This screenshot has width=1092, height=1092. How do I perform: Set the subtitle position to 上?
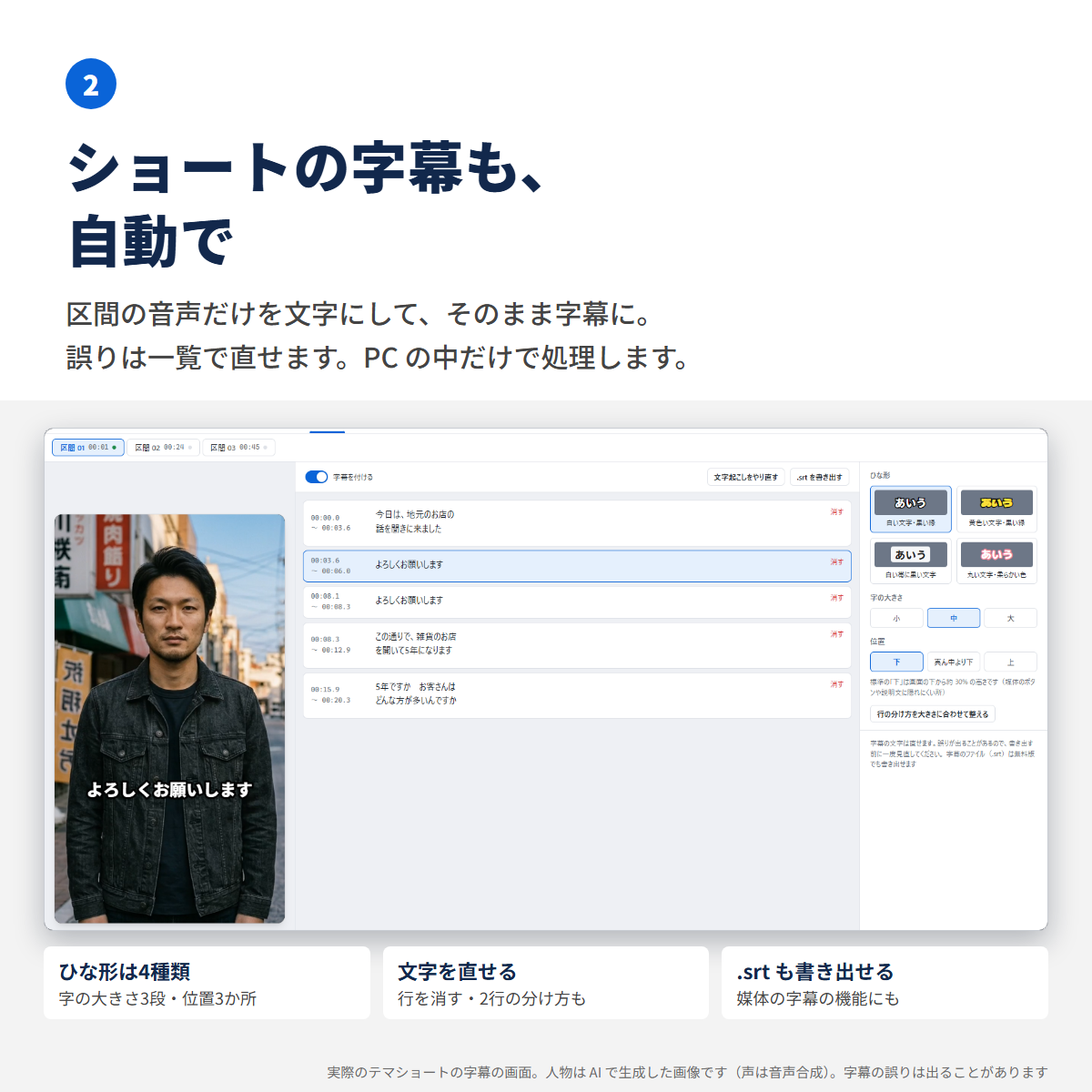(x=1010, y=662)
